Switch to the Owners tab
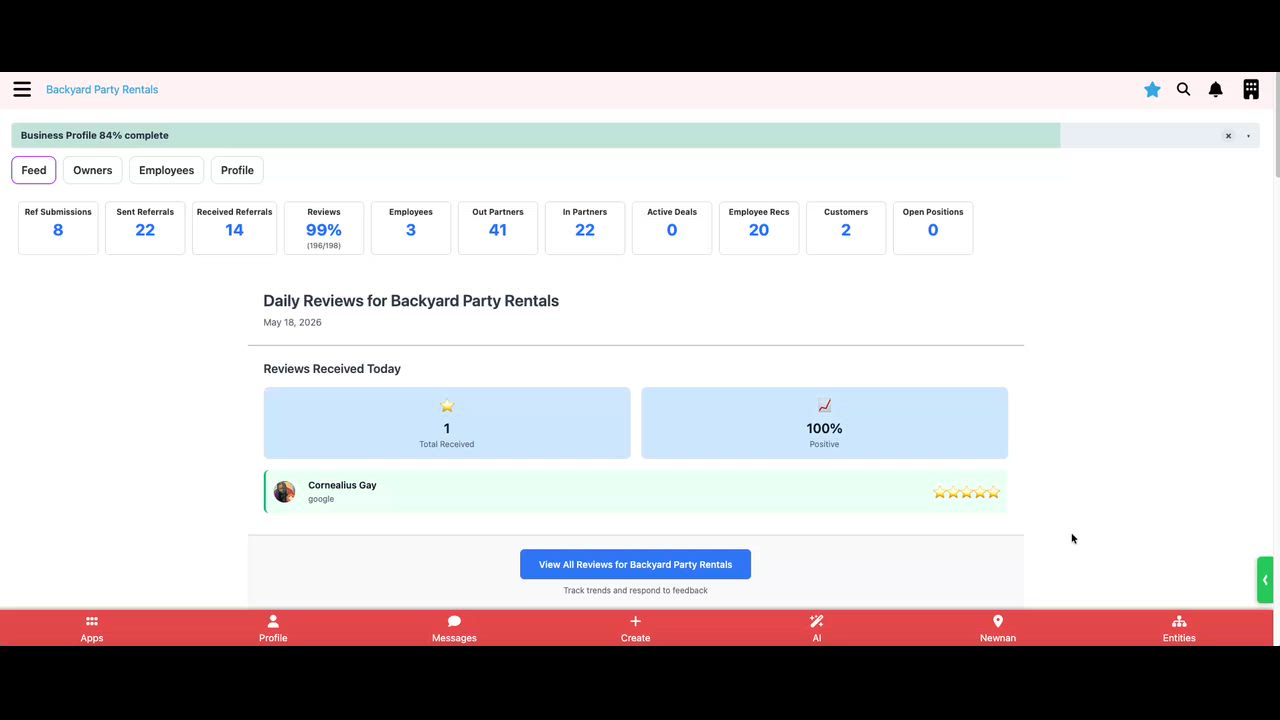1280x720 pixels. pos(93,170)
